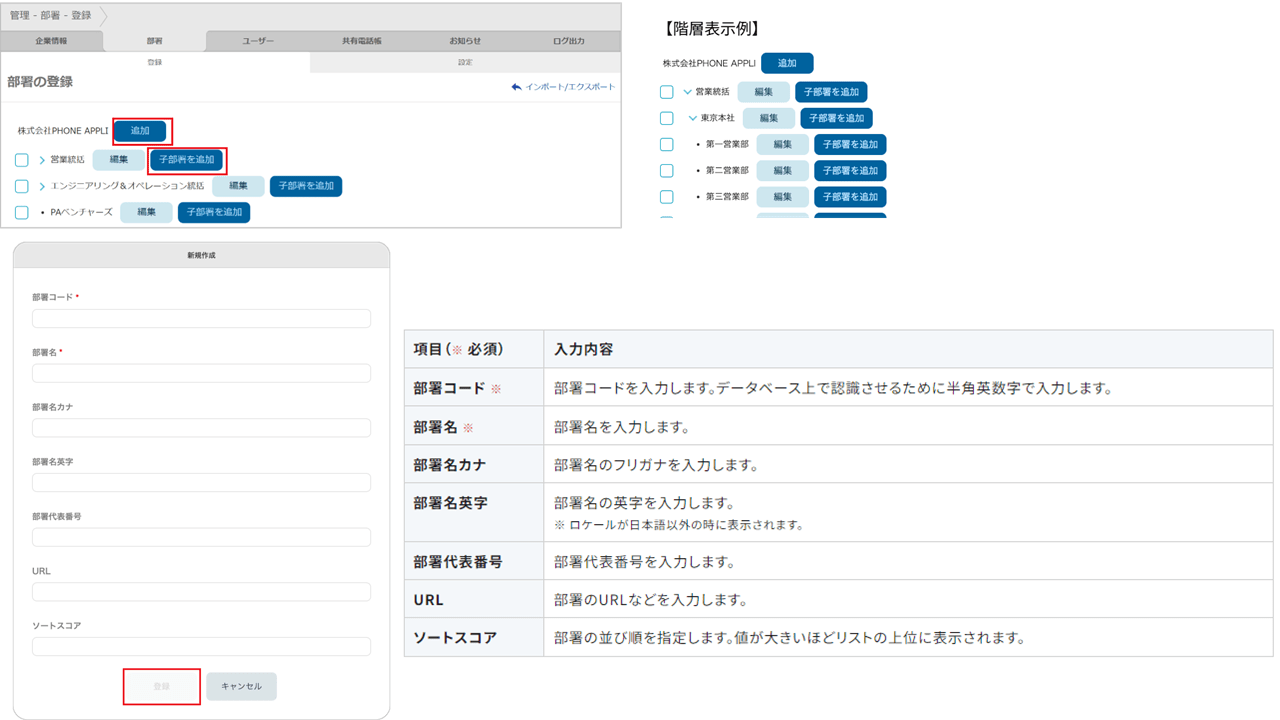Tick checkbox for 営業統括 in 部署の登録 list

pyautogui.click(x=21, y=160)
